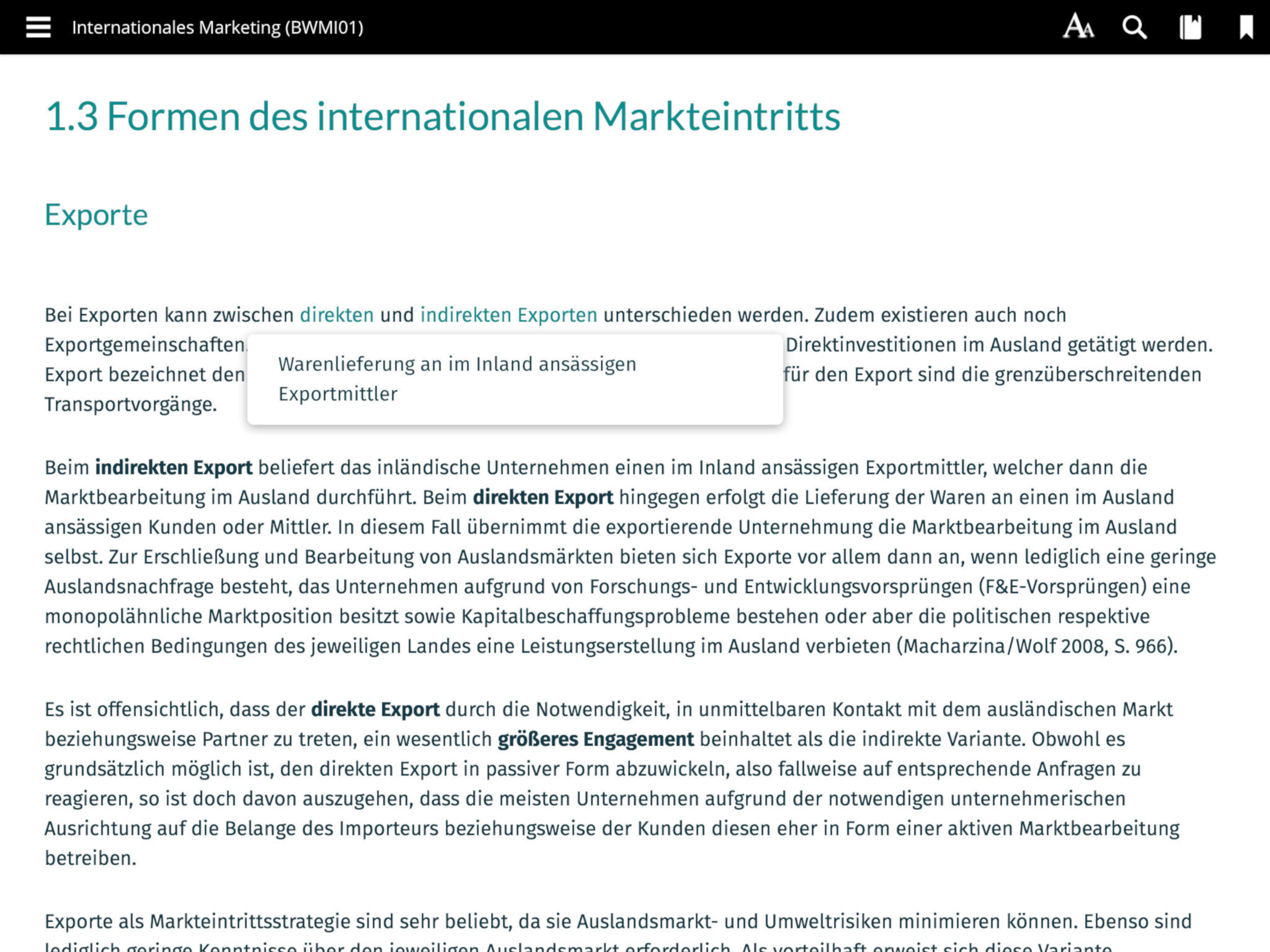
Task: Open the hamburger navigation menu
Action: [x=38, y=27]
